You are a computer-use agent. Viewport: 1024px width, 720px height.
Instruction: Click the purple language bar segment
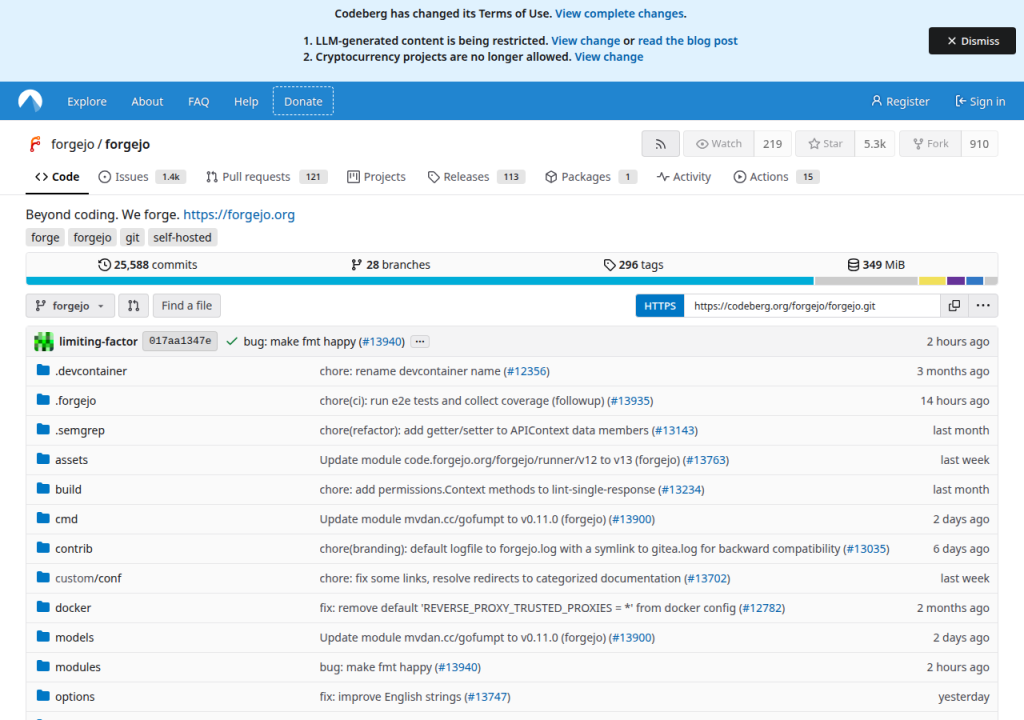(956, 281)
